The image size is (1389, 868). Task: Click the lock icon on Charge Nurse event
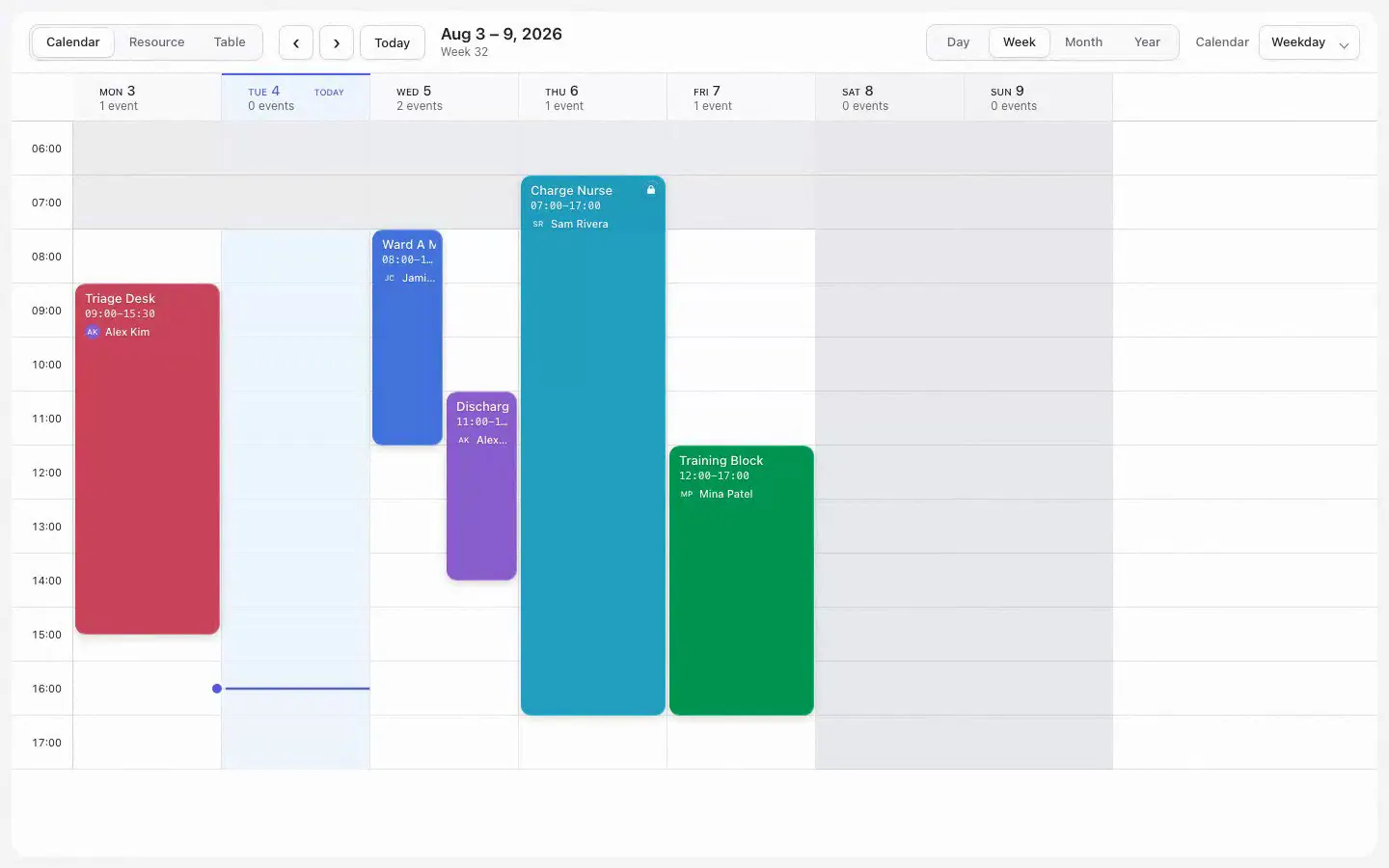pos(651,190)
